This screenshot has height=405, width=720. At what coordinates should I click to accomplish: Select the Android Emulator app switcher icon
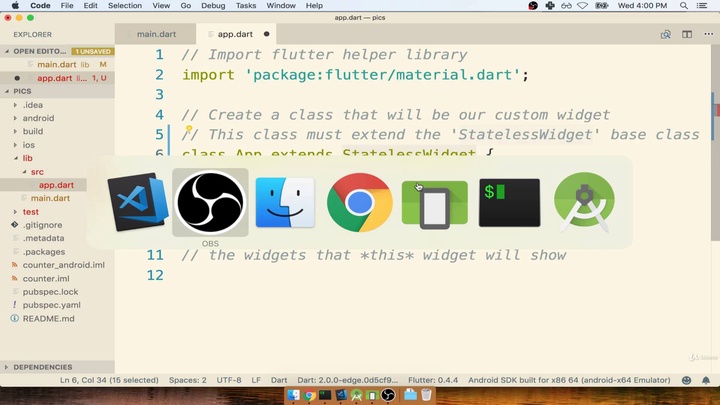[434, 203]
